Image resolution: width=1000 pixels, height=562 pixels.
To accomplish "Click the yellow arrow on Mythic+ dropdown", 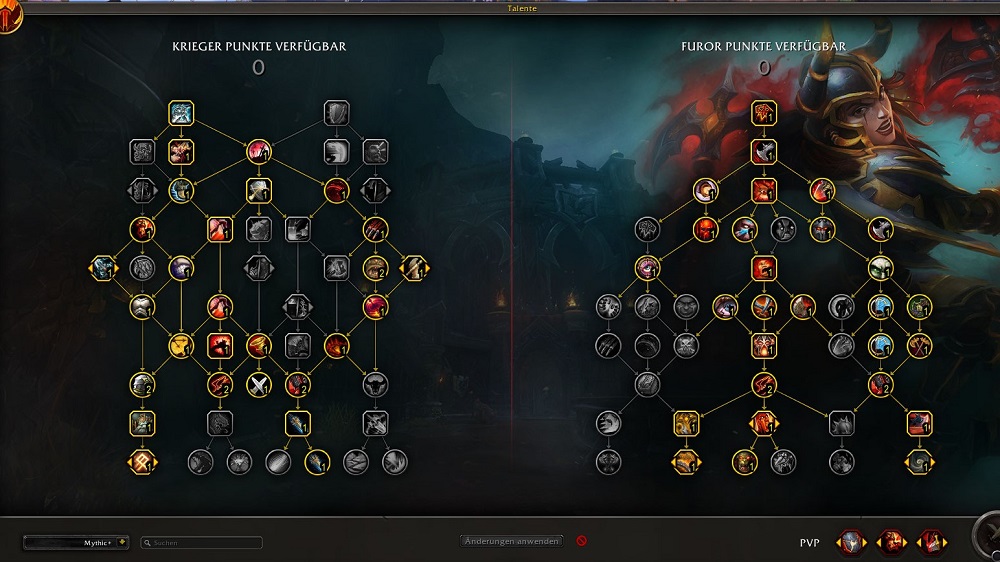I will point(122,542).
